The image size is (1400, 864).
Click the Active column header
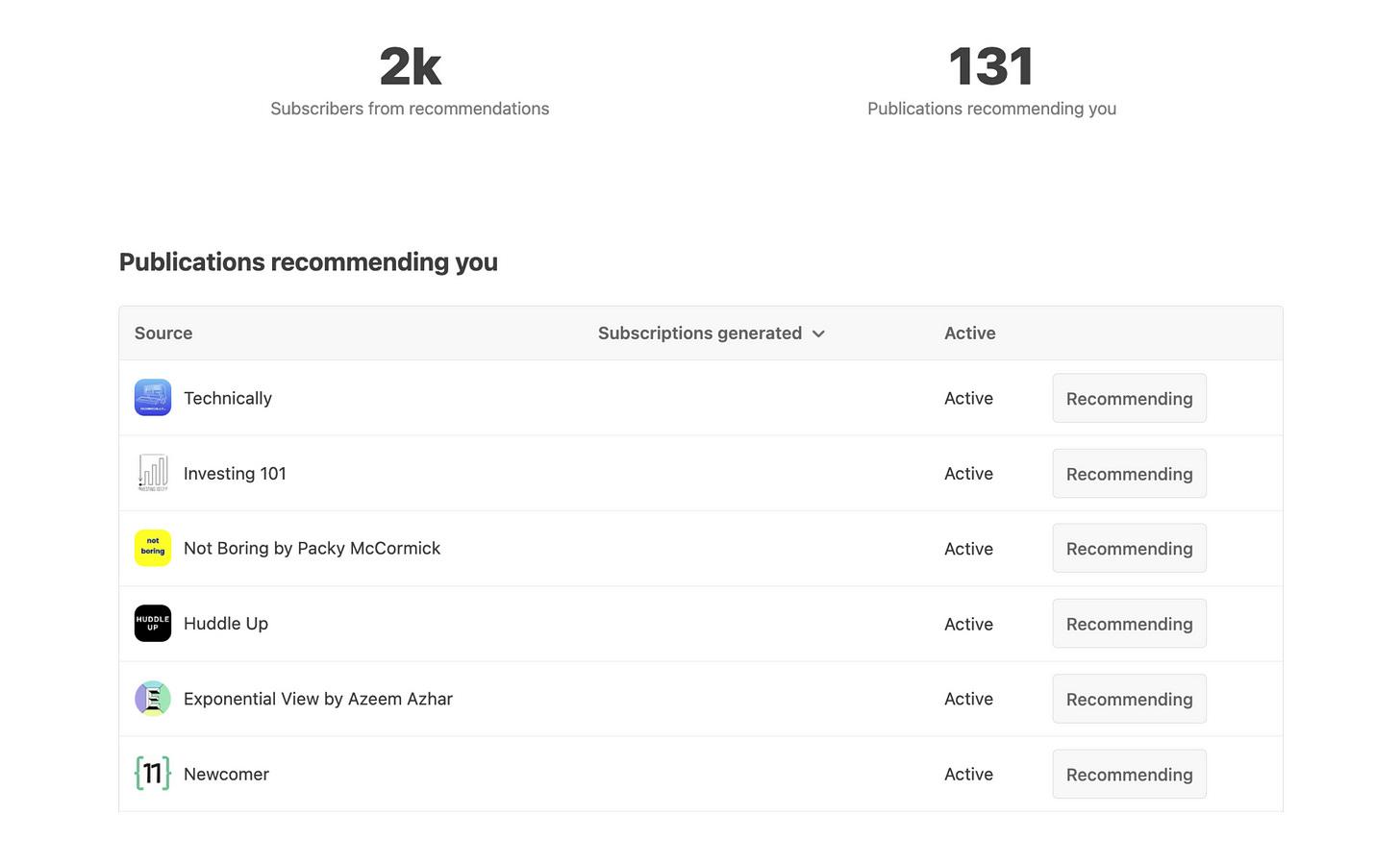969,333
